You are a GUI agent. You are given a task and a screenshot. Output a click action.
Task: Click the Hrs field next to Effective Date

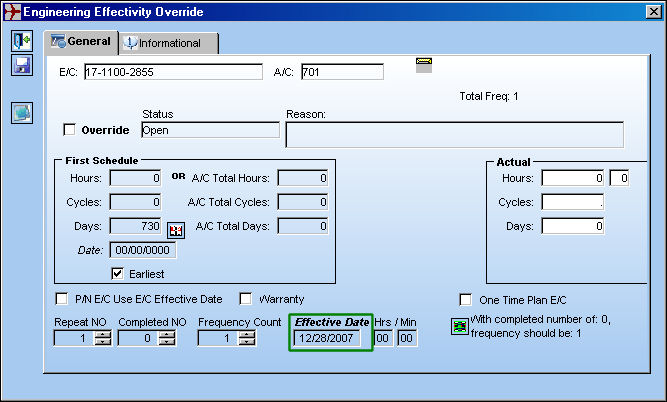383,338
